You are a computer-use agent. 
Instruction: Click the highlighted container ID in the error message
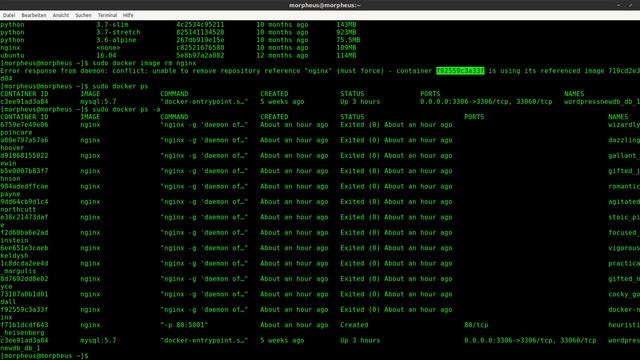tap(460, 71)
